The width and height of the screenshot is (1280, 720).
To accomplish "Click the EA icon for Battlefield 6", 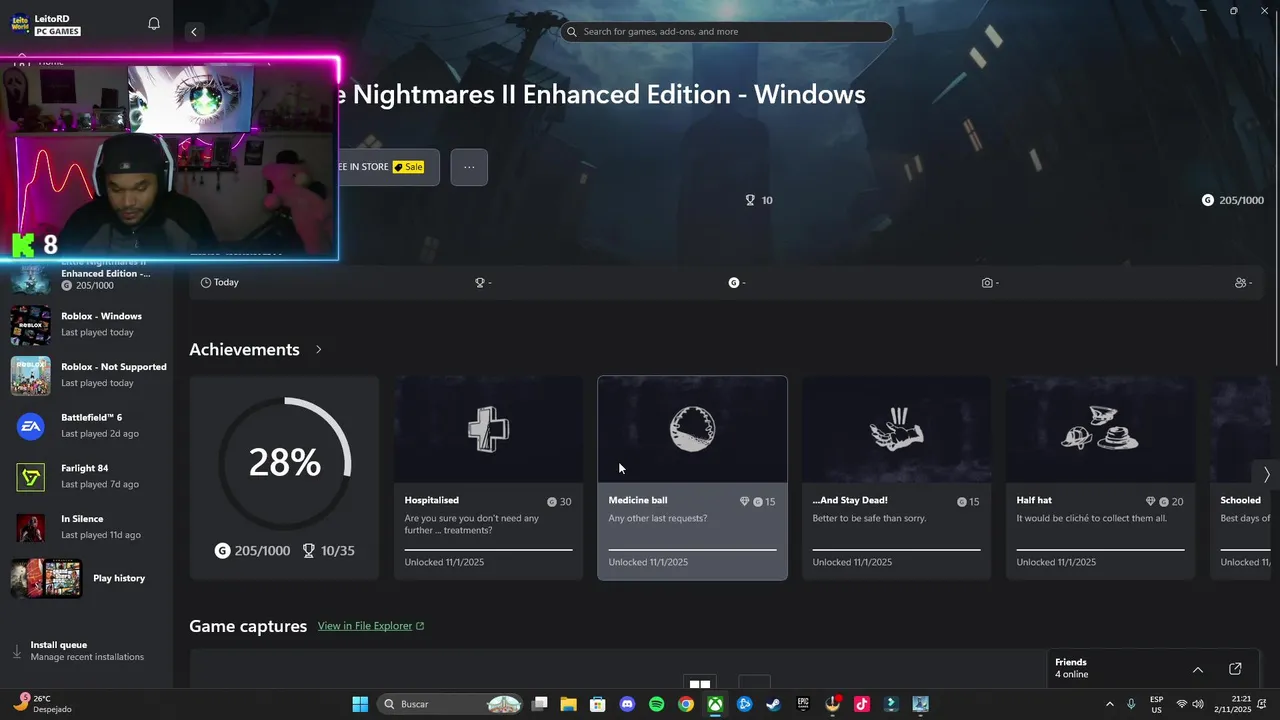I will [x=30, y=427].
